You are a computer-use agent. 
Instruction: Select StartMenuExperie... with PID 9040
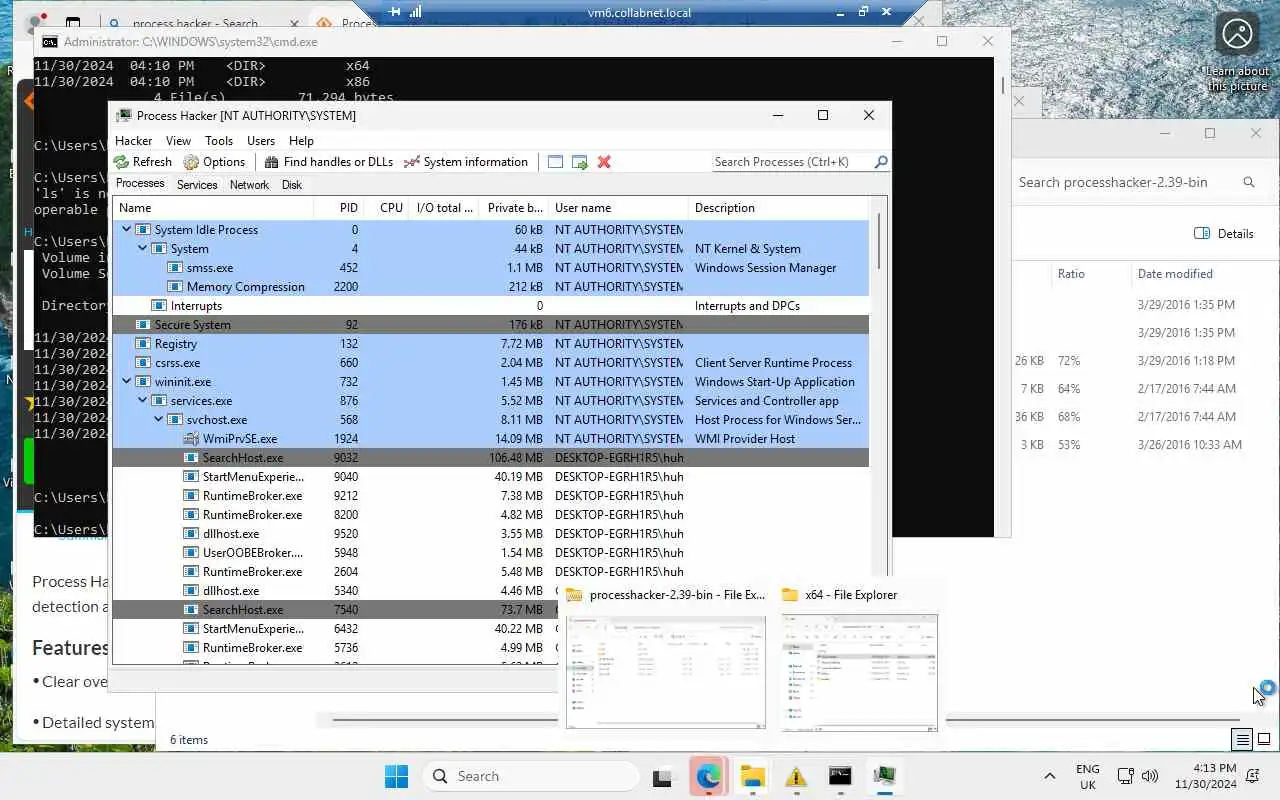491,477
